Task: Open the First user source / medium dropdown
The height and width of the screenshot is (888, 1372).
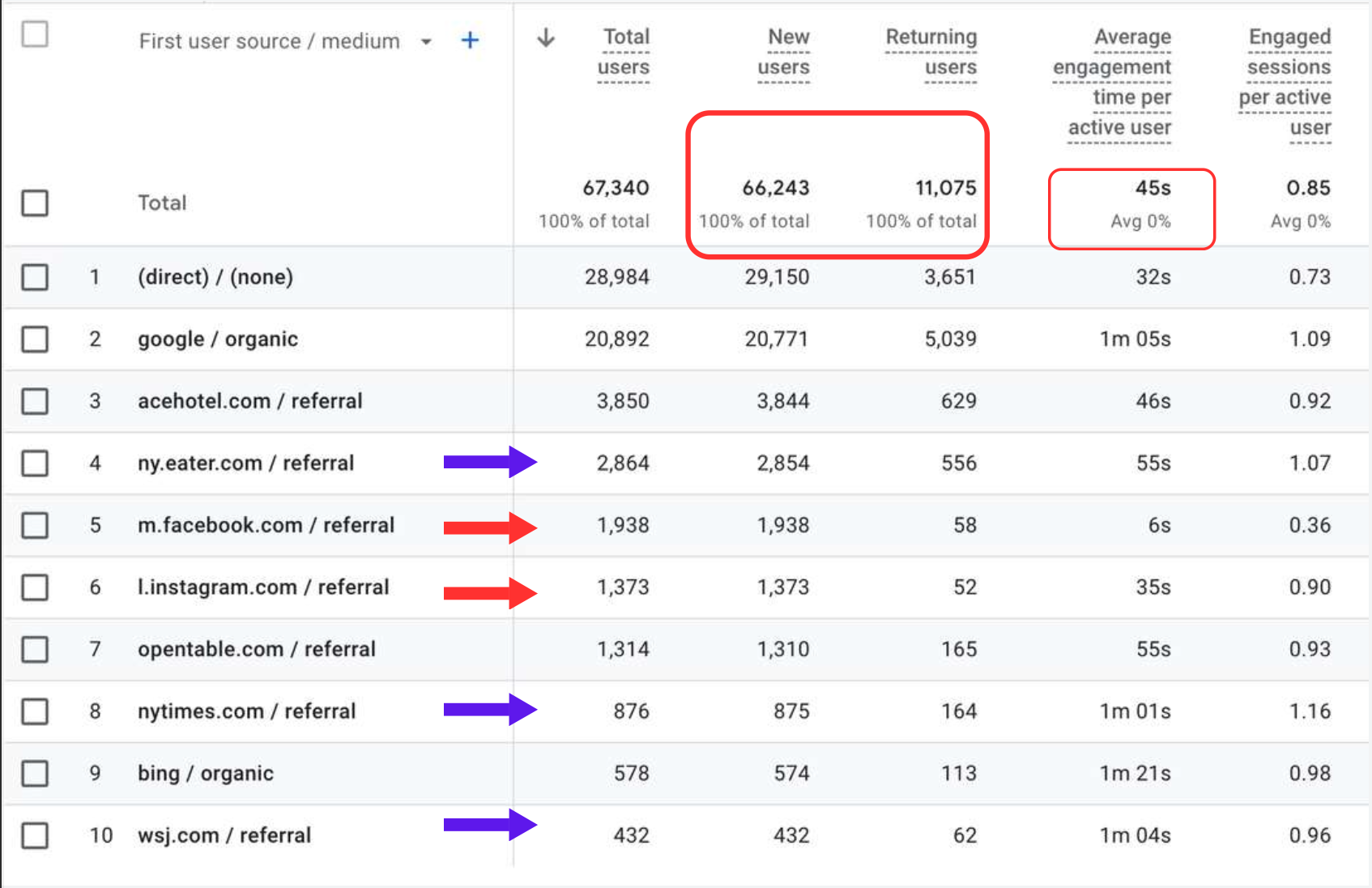Action: pos(426,42)
